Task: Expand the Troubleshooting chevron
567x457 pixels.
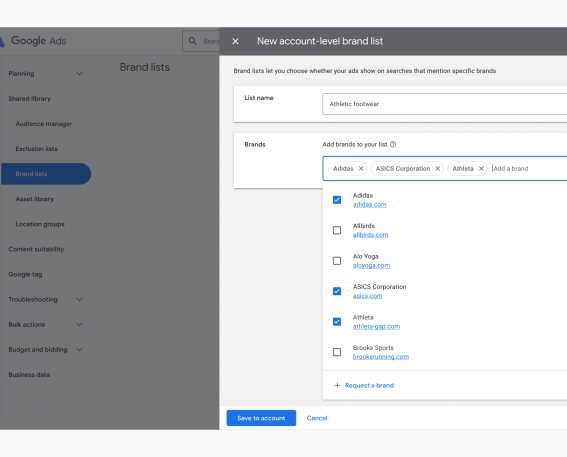Action: 79,299
